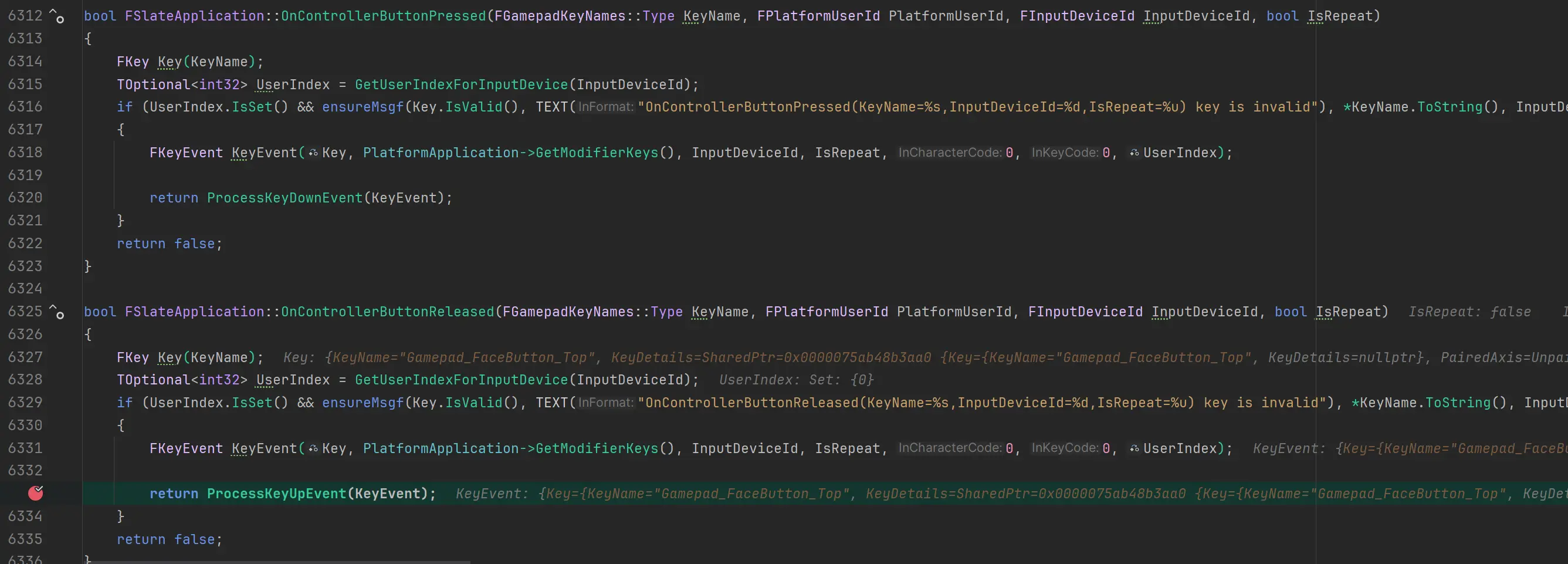1568x564 pixels.
Task: Click gutter icon beside OnControllerButtonPressed on line 6312
Action: 57,16
